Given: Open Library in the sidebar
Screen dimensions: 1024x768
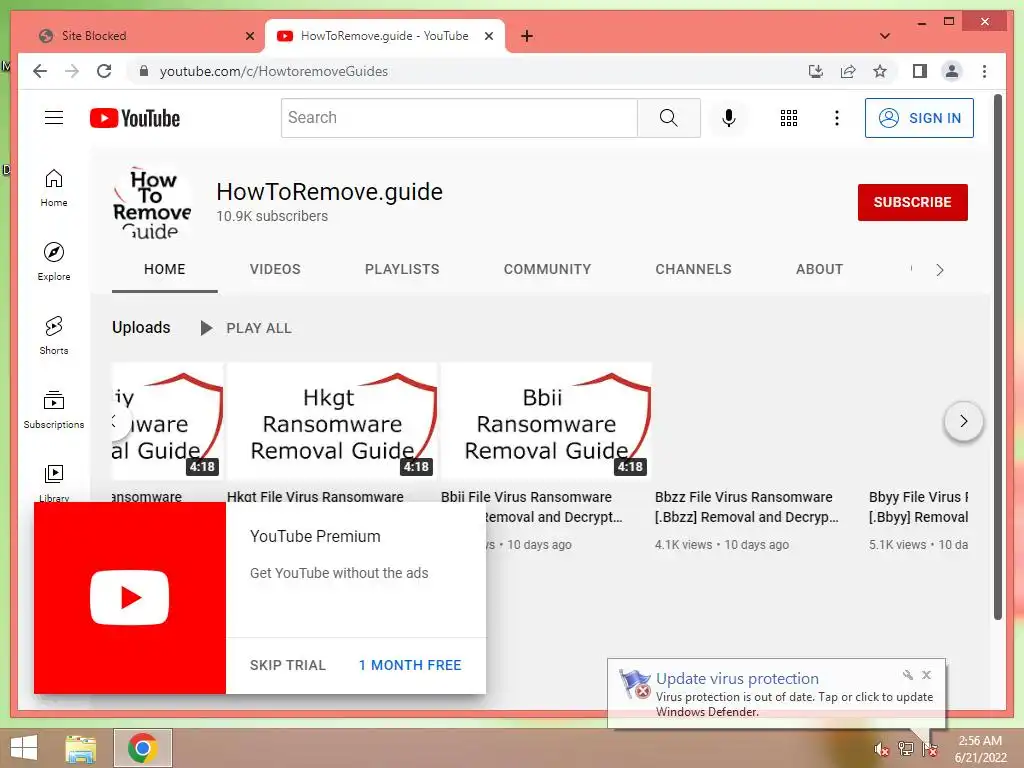Looking at the screenshot, I should (x=54, y=482).
